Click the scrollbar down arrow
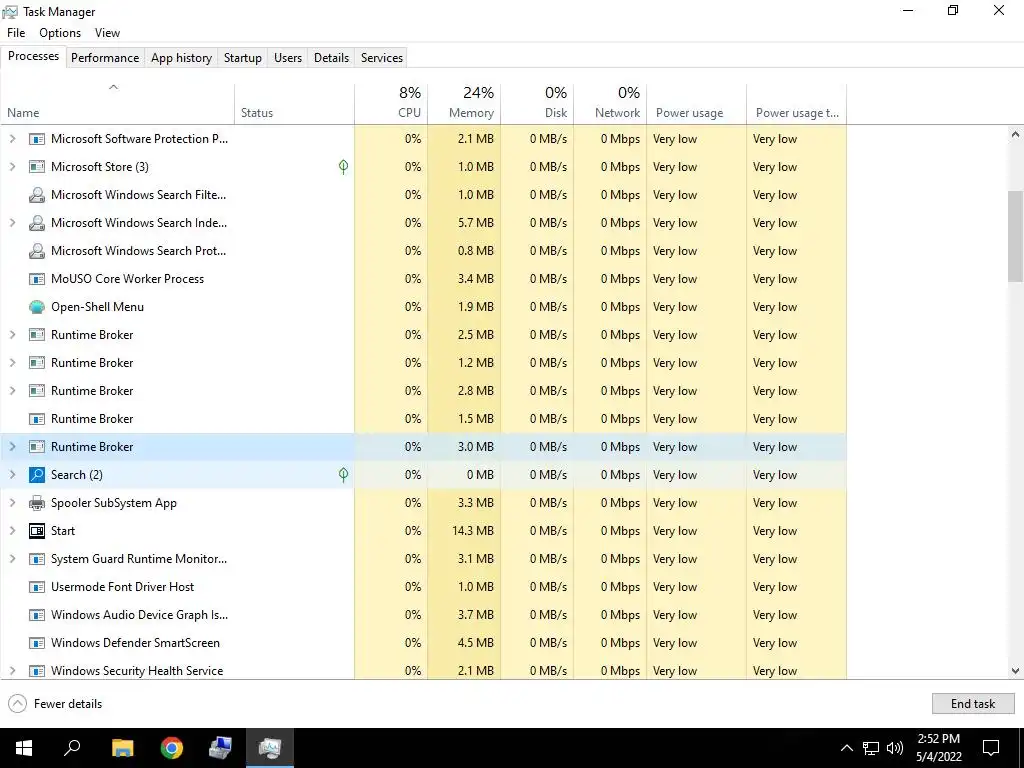Screen dimensions: 1024x768 click(1016, 671)
